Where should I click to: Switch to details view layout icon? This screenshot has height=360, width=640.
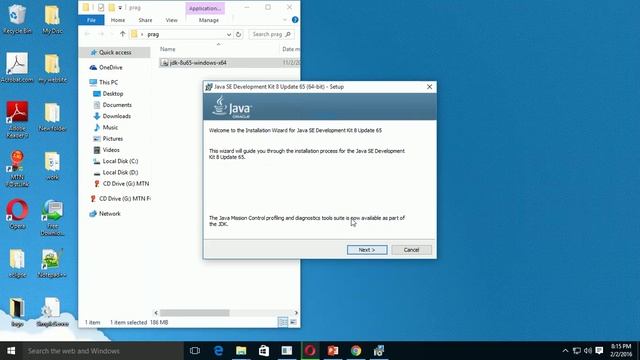[x=282, y=322]
